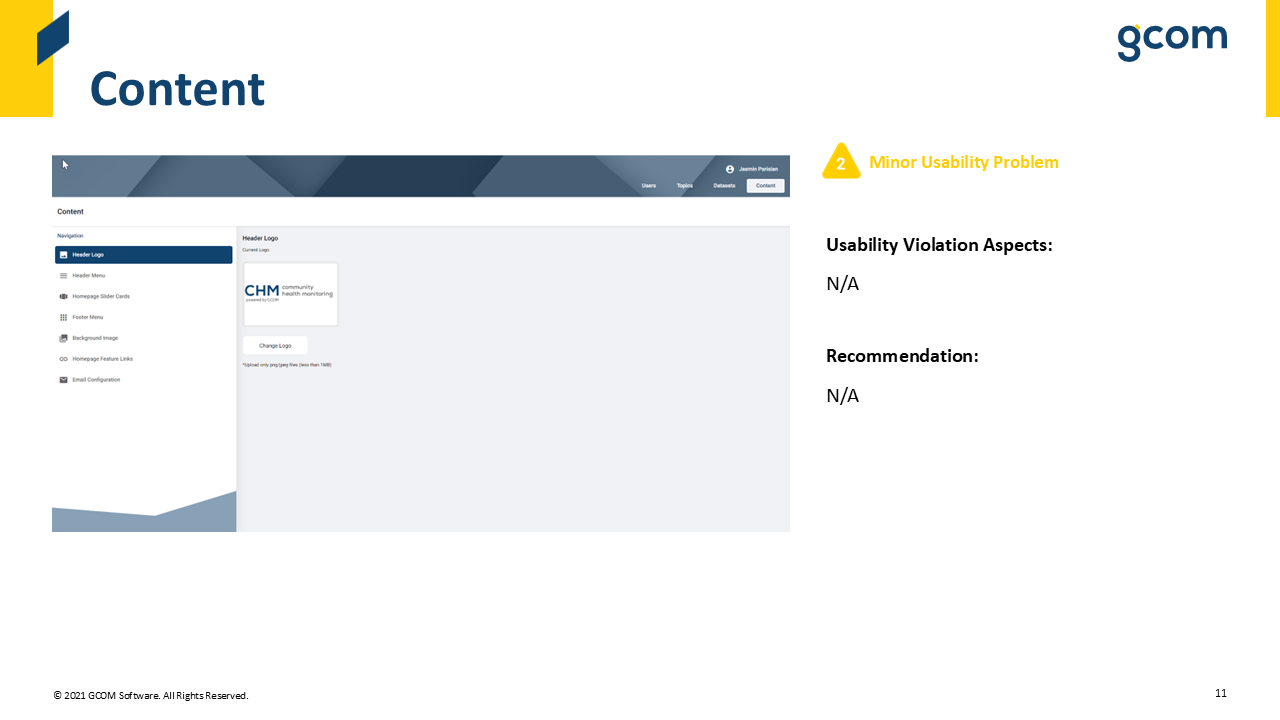
Task: Click the Header Menu hamburger icon
Action: (x=64, y=275)
